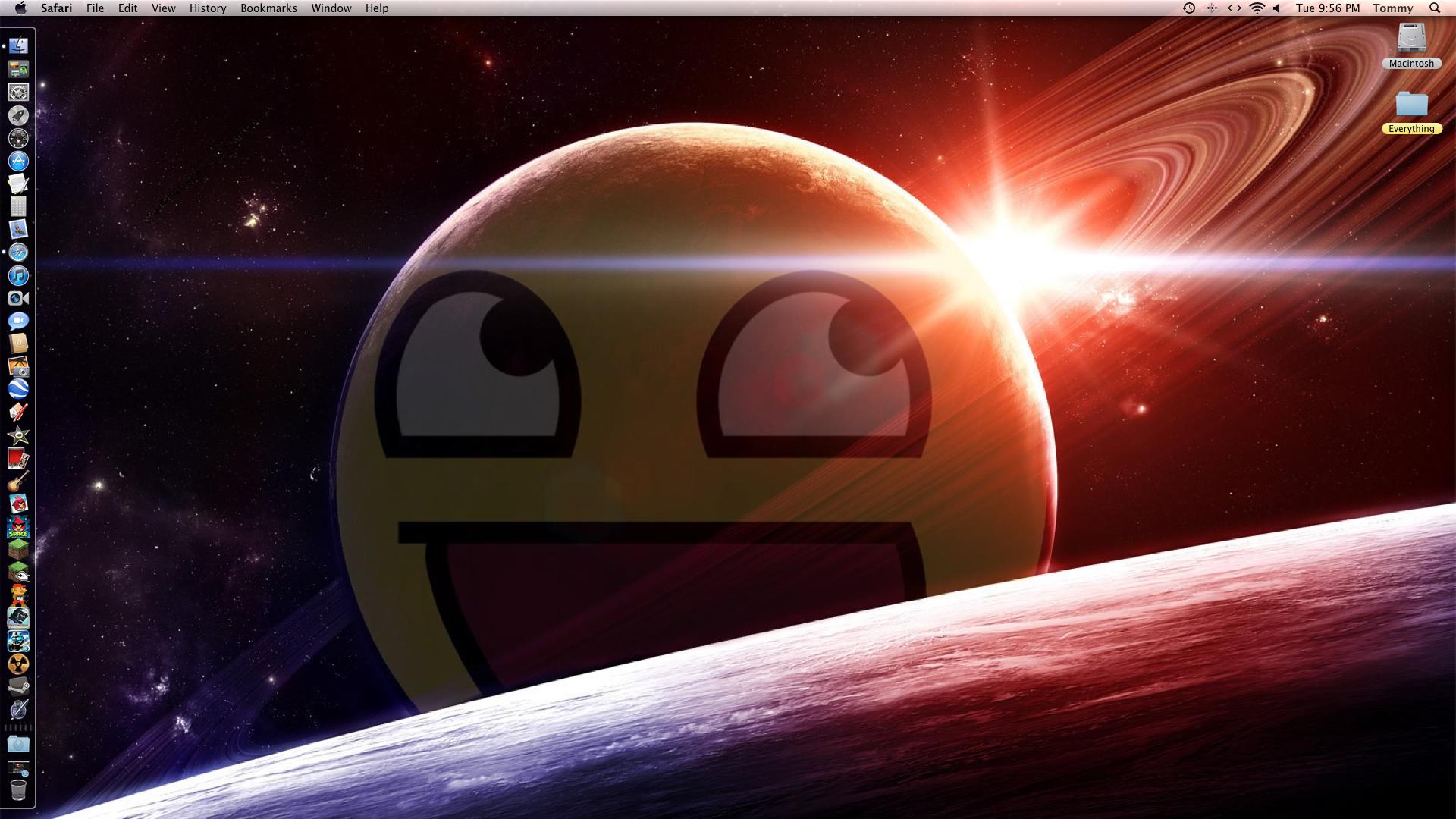Open Spotlight search magnifier
Viewport: 1456px width, 819px height.
(1435, 8)
